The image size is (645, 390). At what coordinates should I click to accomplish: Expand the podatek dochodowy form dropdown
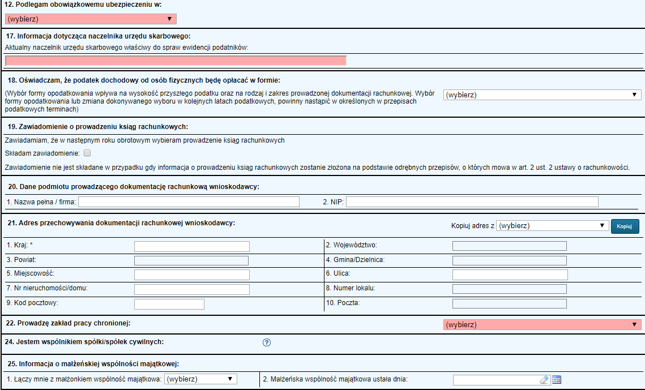tap(542, 95)
